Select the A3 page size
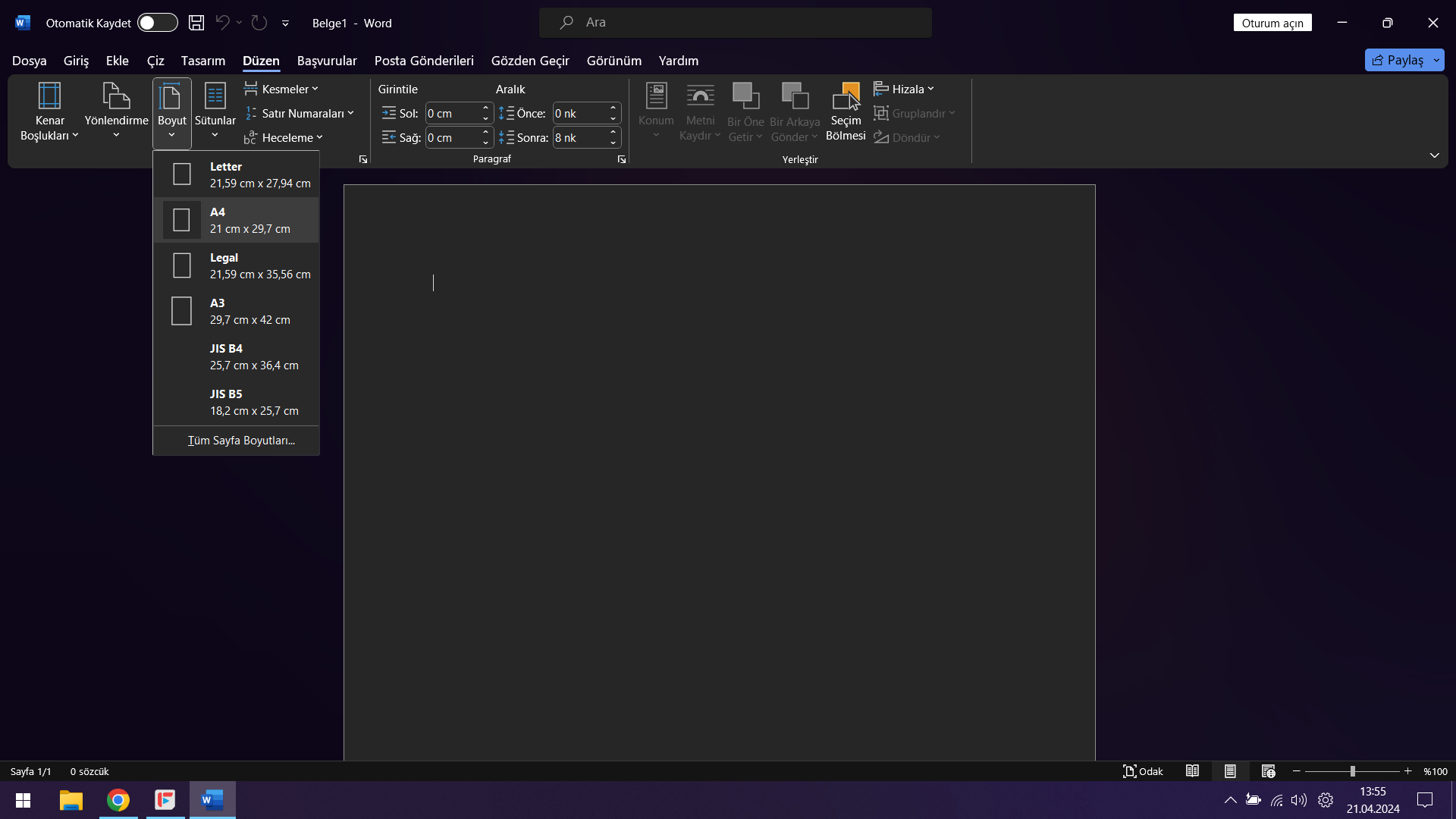1456x819 pixels. coord(236,311)
